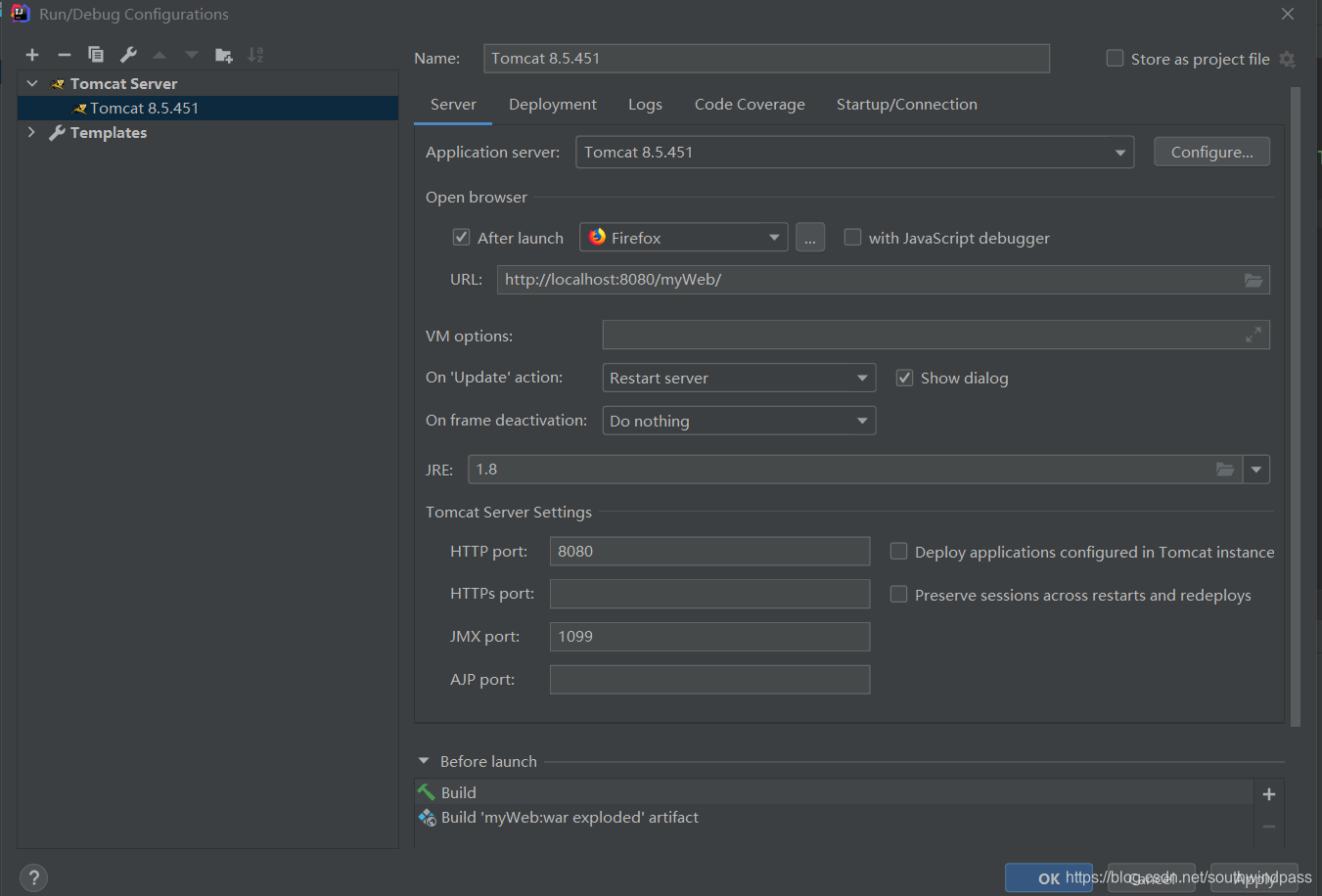This screenshot has height=896, width=1322.
Task: Open help with the question mark icon
Action: [33, 877]
